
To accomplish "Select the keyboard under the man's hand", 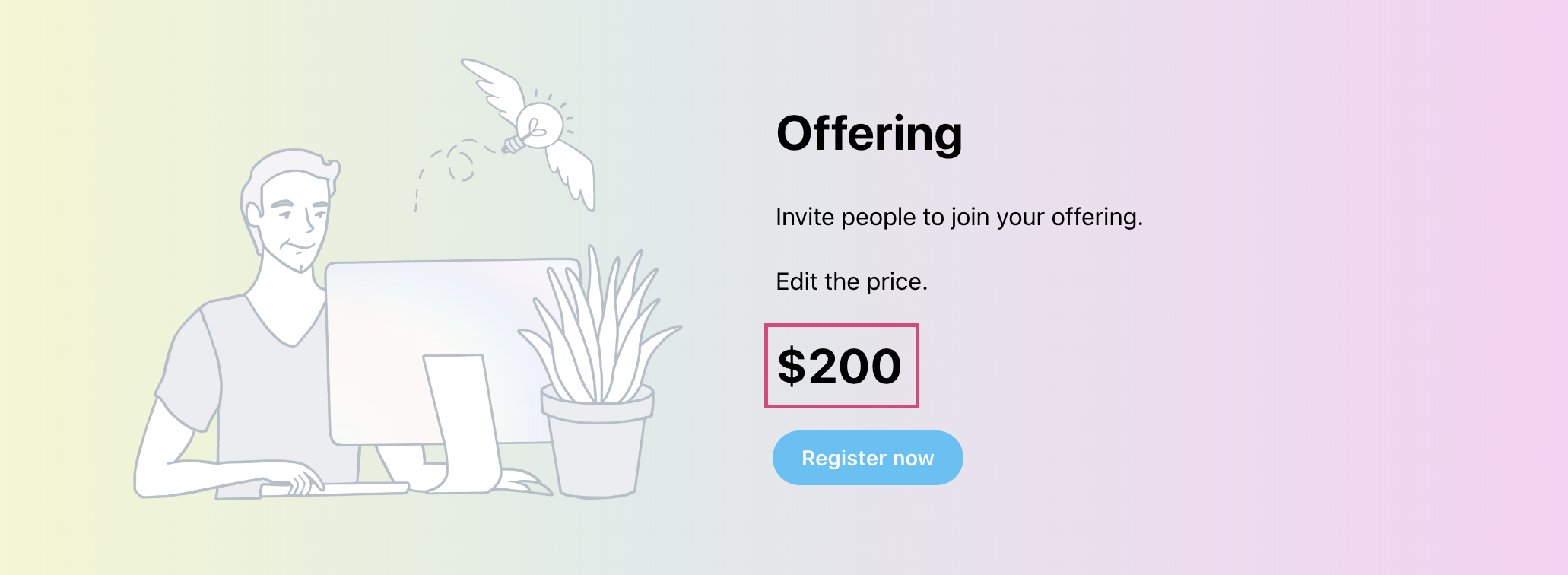I will point(335,489).
